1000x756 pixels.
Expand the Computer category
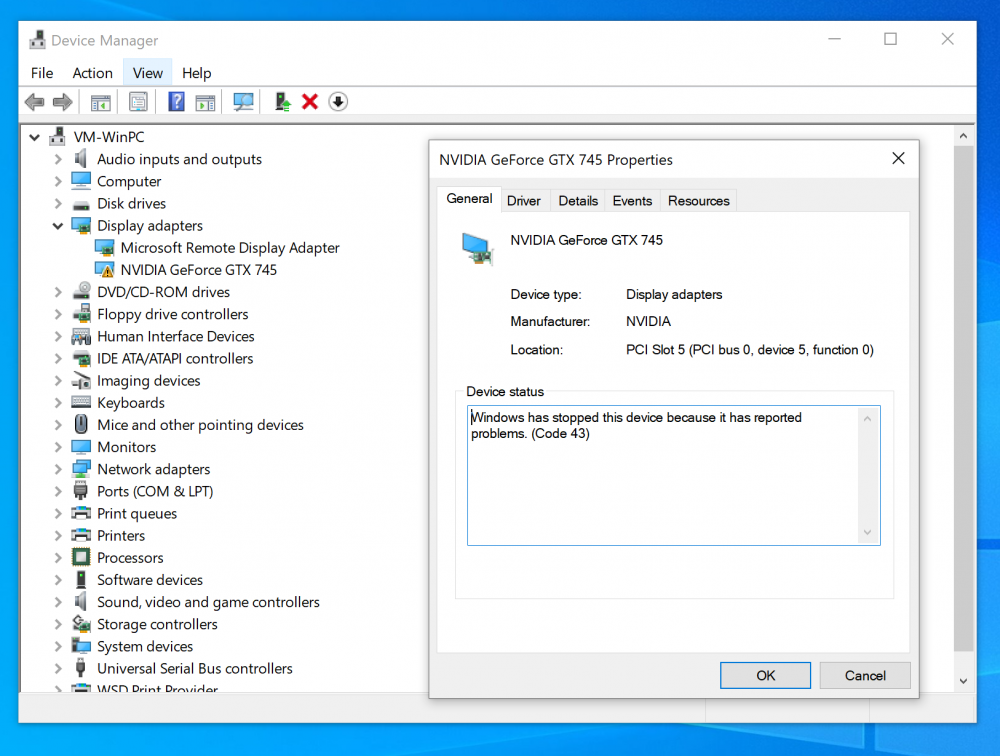(58, 181)
